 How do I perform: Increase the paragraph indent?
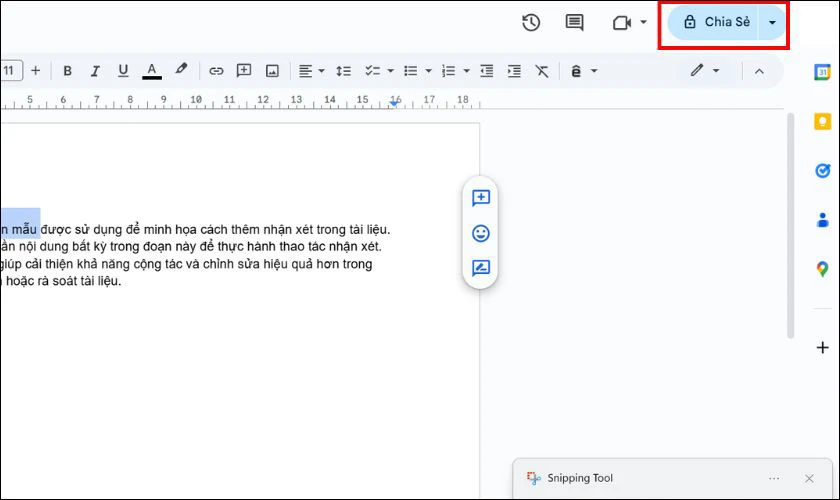tap(514, 71)
